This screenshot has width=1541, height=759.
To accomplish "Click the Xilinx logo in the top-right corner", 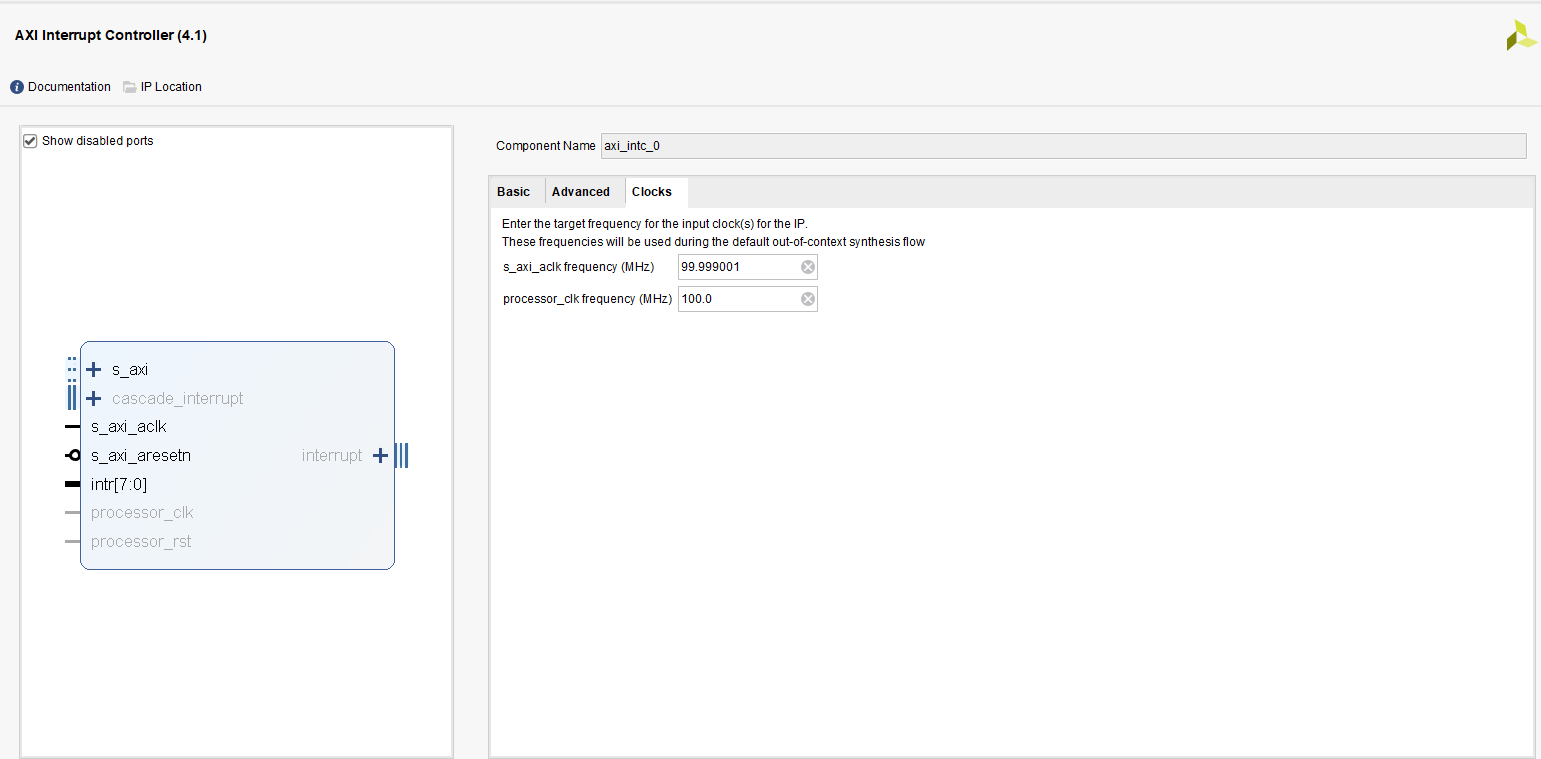I will click(1519, 33).
